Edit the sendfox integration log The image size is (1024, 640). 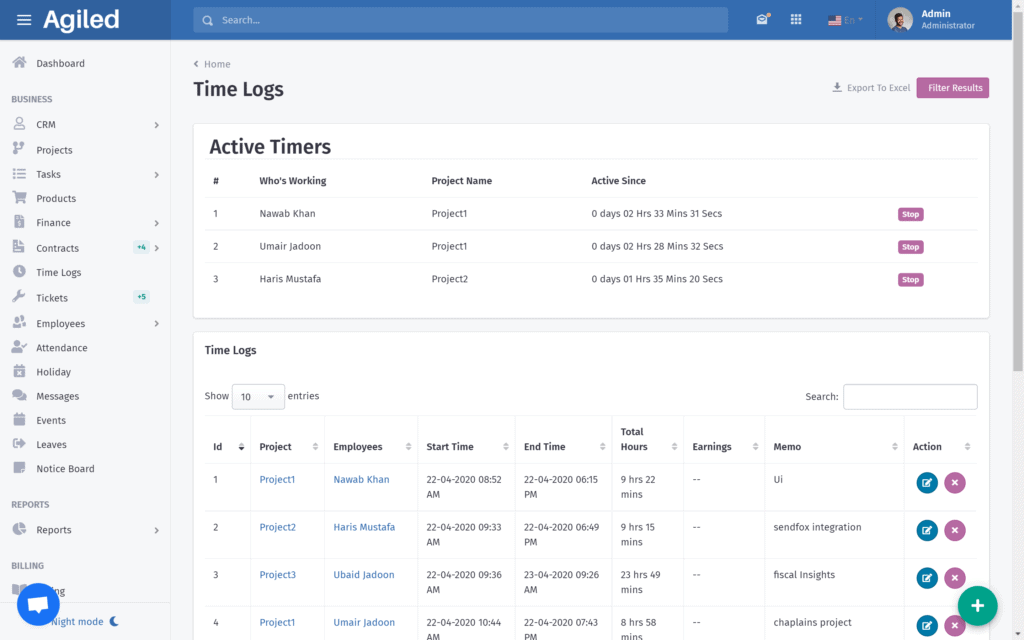point(927,530)
